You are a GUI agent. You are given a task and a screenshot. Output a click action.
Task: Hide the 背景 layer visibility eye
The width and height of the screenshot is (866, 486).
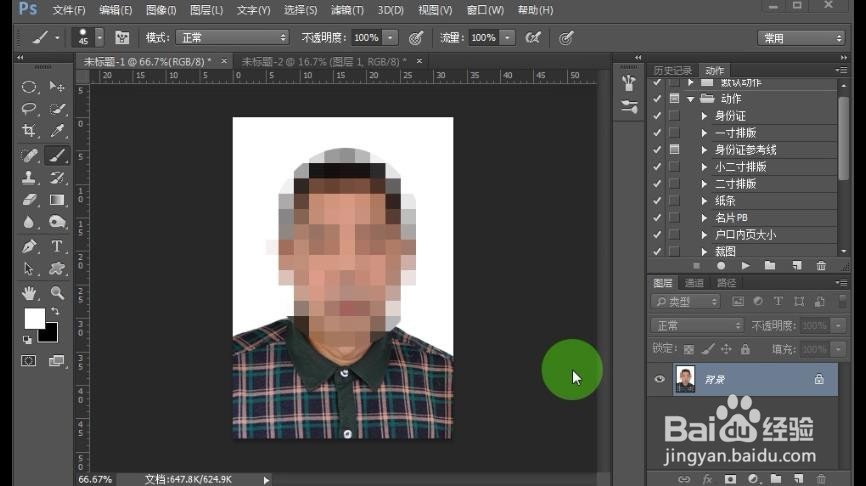point(659,379)
